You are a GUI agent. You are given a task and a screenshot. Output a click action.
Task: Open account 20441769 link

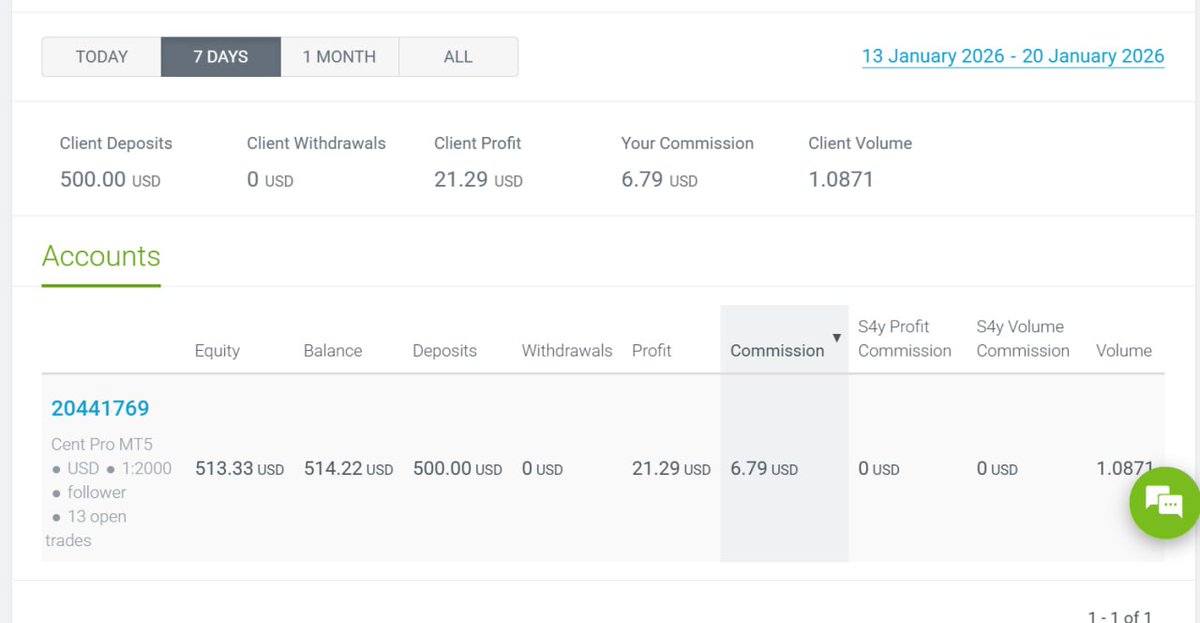pos(100,408)
